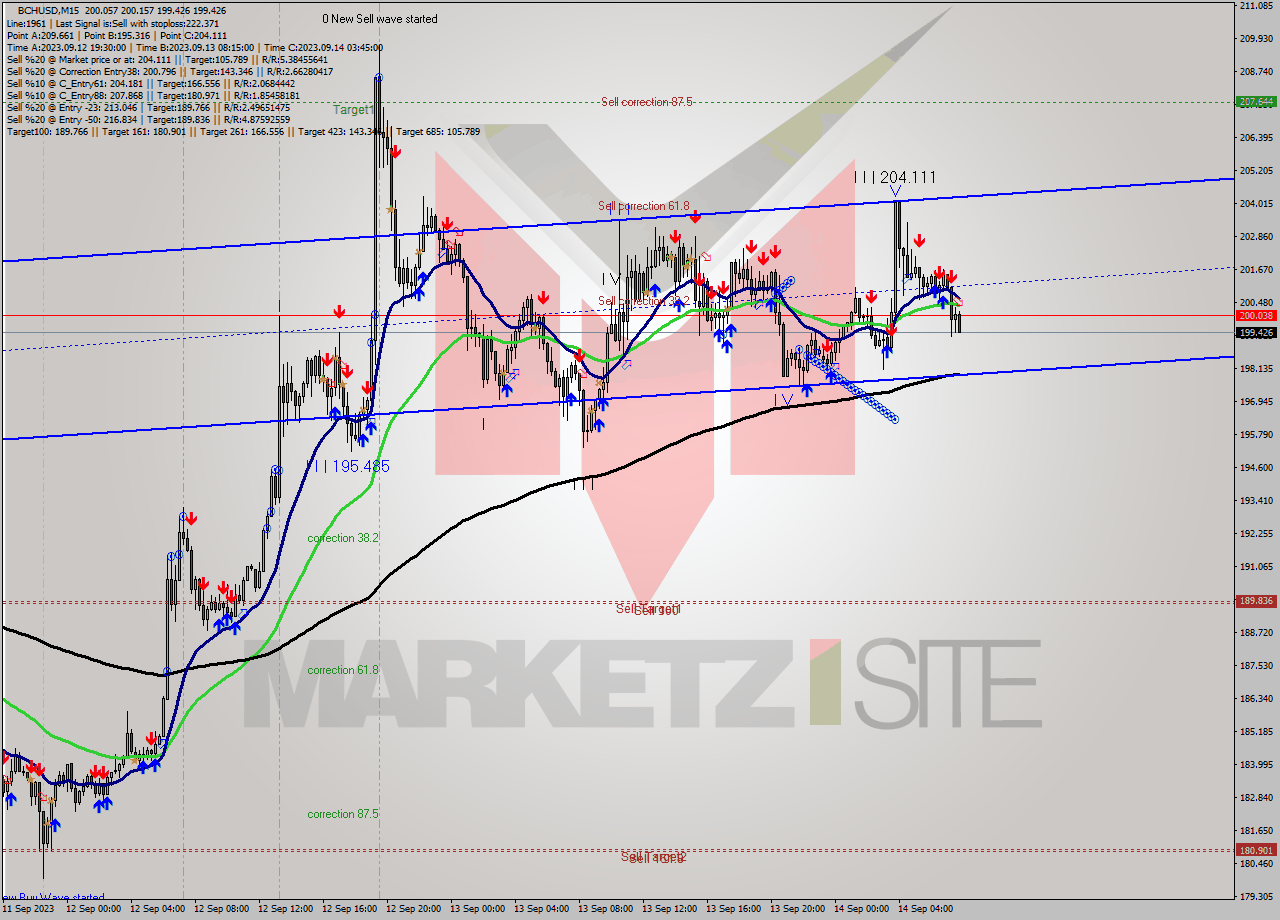Image resolution: width=1280 pixels, height=920 pixels.
Task: Click the '14 Sep 04:00' time label
Action: click(x=925, y=910)
